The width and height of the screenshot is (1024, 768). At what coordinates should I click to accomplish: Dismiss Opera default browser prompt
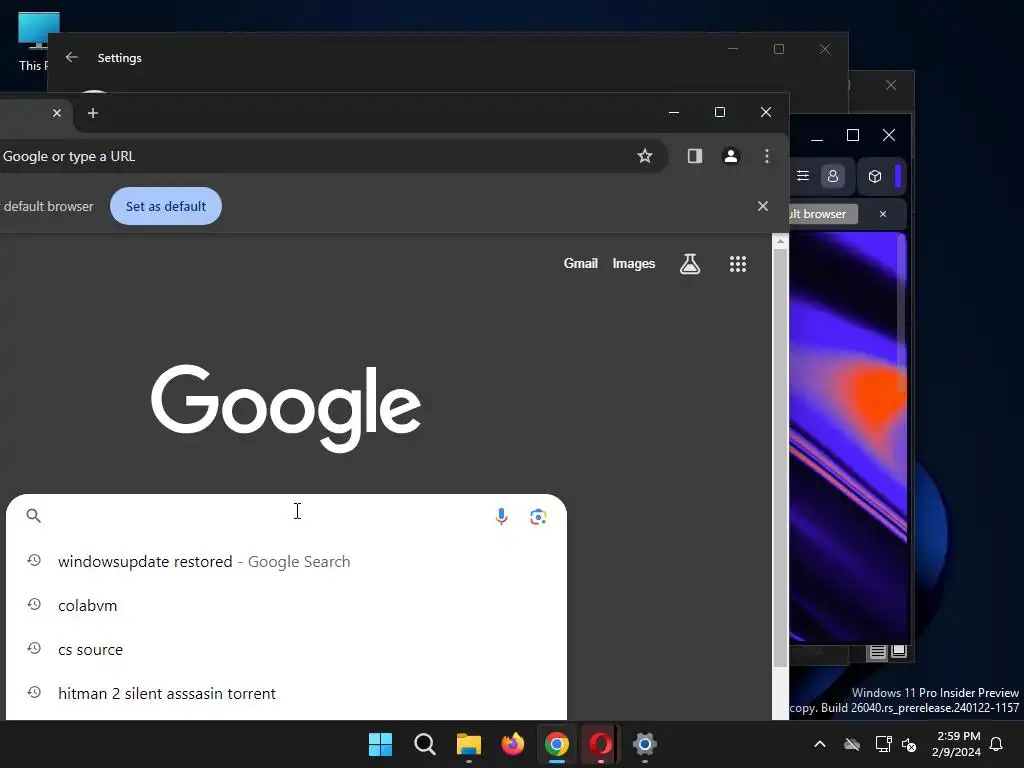coord(883,214)
